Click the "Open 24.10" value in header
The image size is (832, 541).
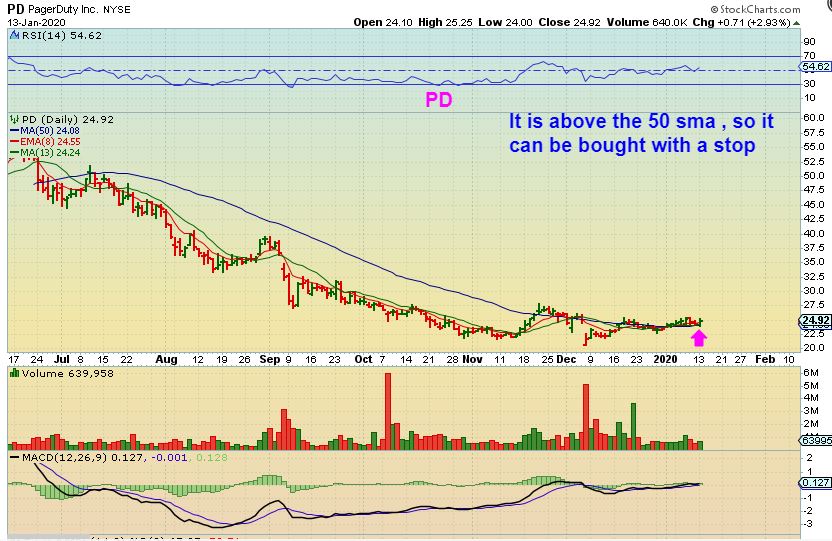(x=383, y=22)
